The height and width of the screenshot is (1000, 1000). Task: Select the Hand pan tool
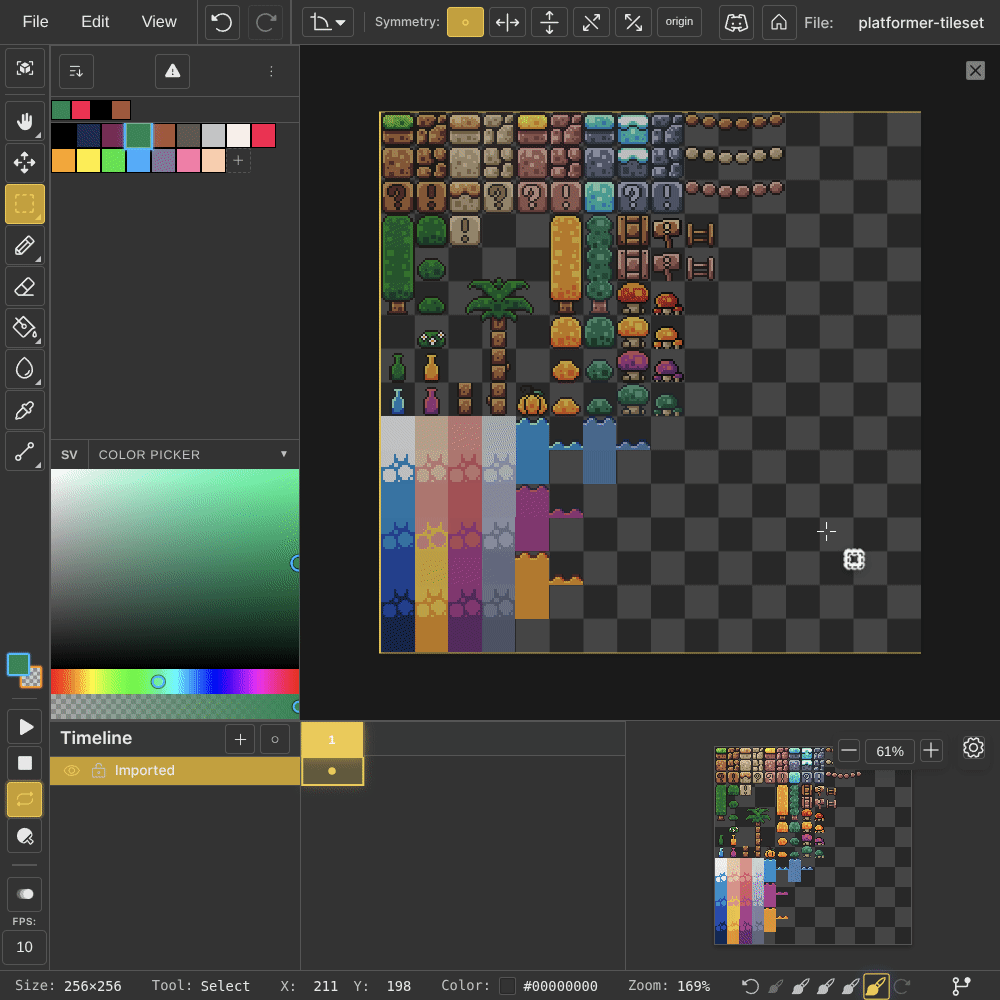25,121
